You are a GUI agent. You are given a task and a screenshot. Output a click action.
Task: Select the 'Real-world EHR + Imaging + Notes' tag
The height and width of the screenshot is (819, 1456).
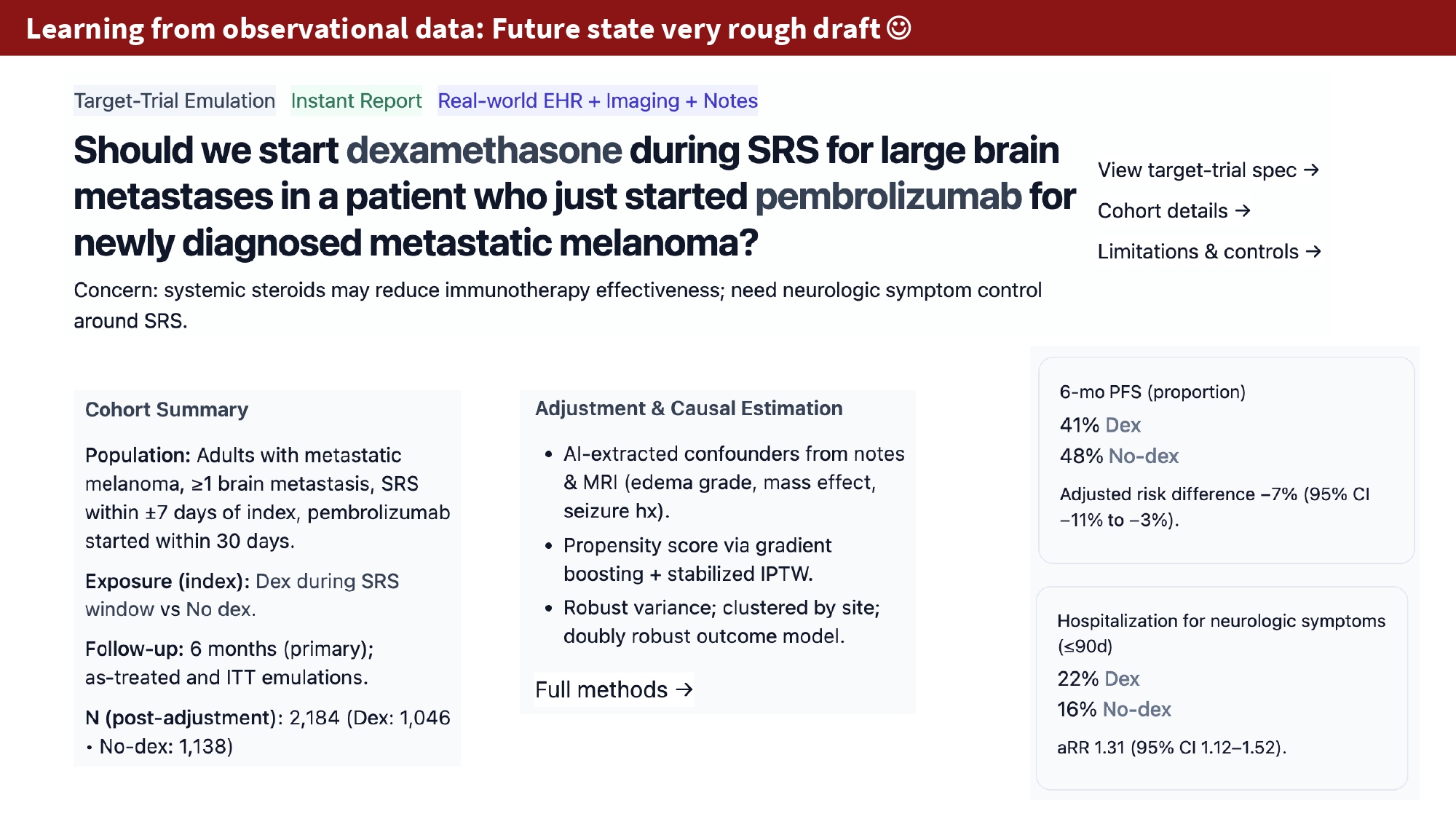598,100
